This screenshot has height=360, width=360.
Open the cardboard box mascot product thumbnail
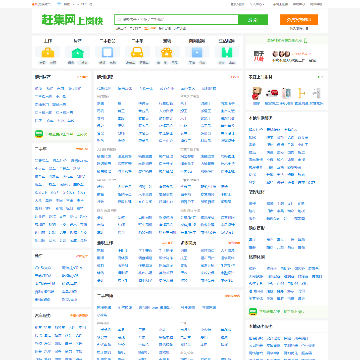(256, 94)
